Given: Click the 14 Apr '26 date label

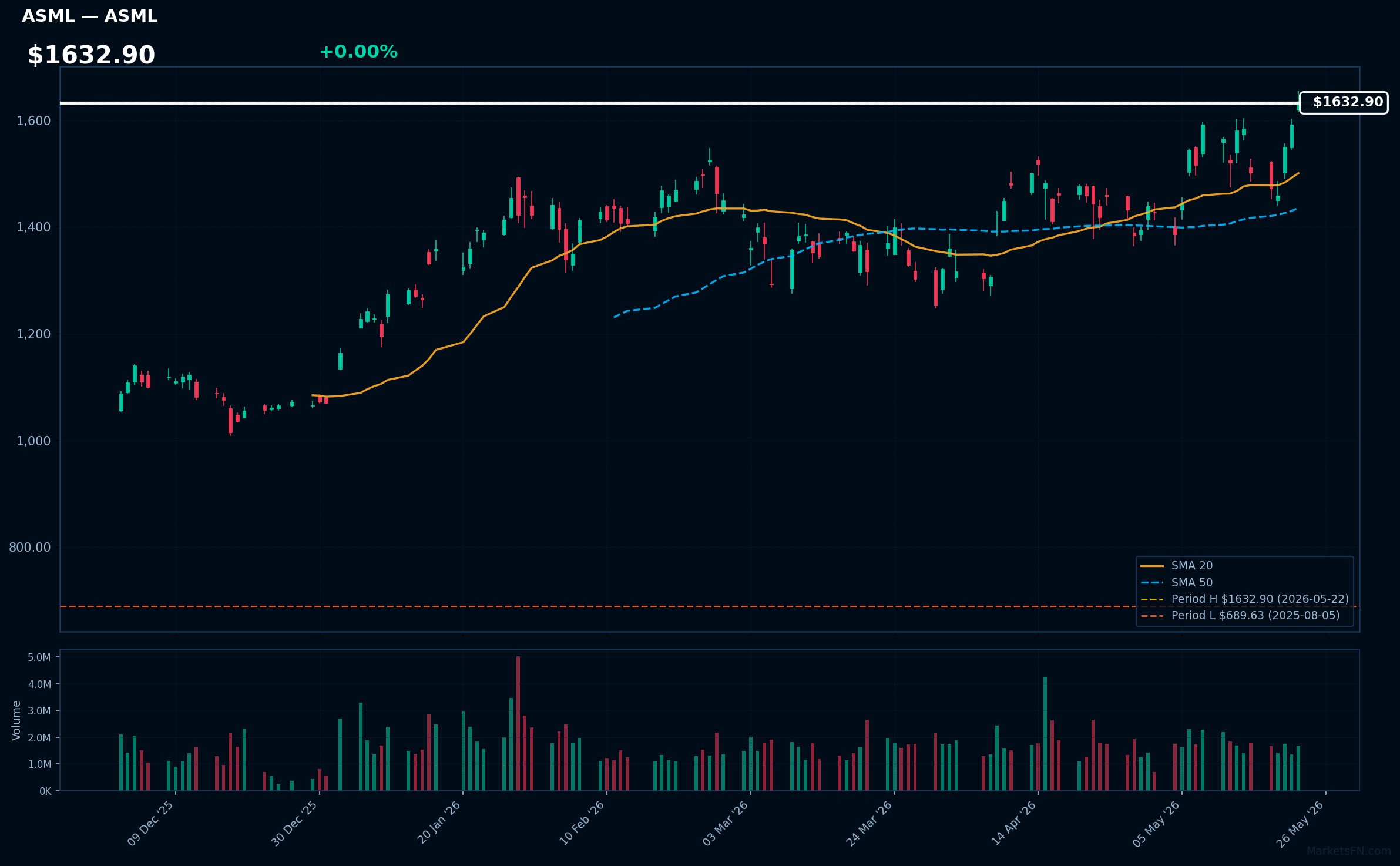Looking at the screenshot, I should (x=1013, y=823).
